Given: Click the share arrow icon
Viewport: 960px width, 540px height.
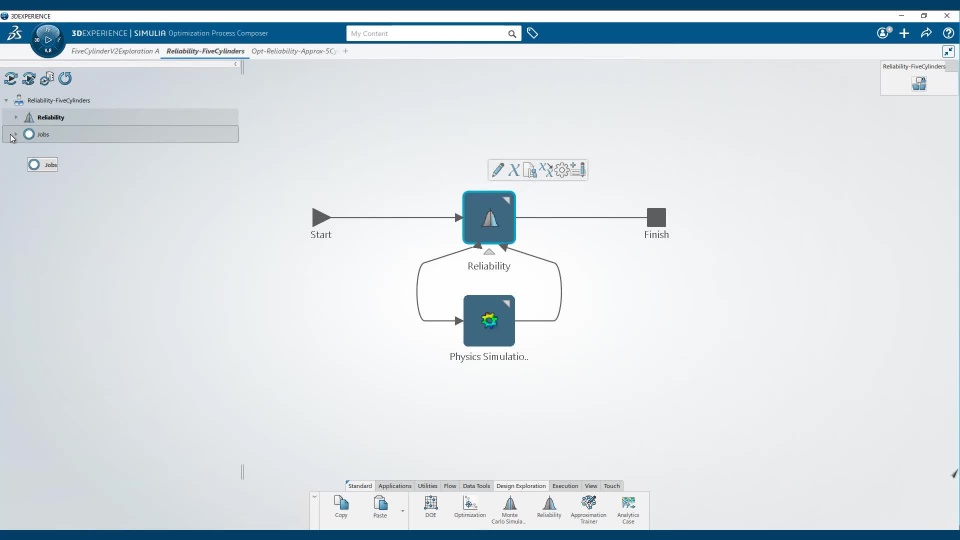Looking at the screenshot, I should 926,33.
